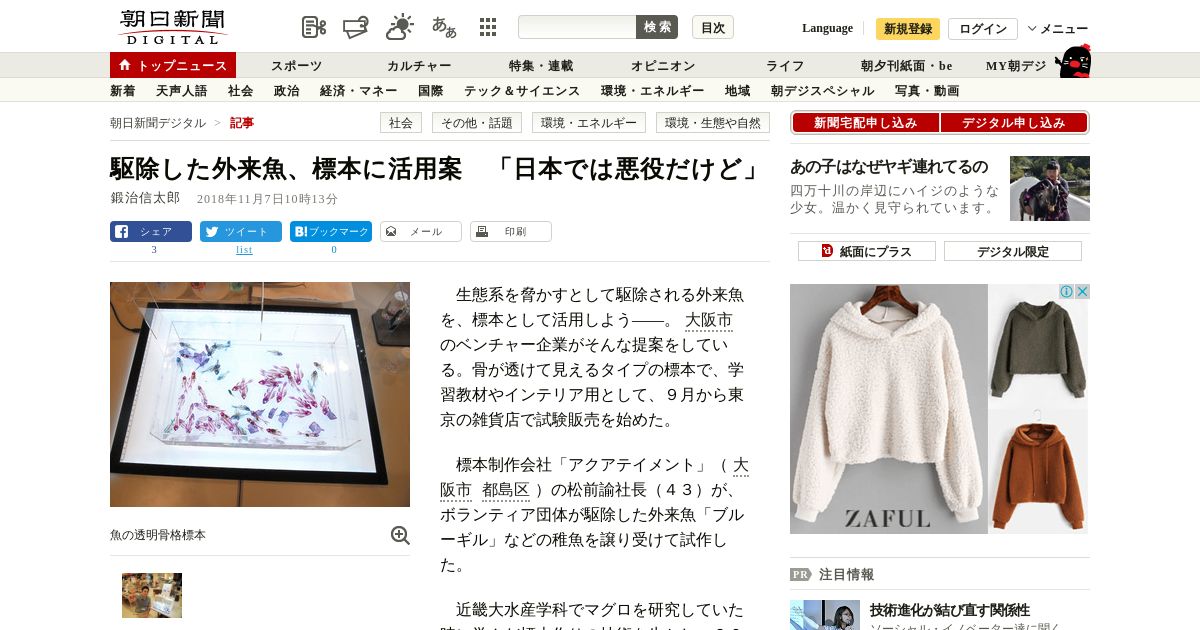Screen dimensions: 1200x630
Task: Open オピニオン tab
Action: coord(663,66)
